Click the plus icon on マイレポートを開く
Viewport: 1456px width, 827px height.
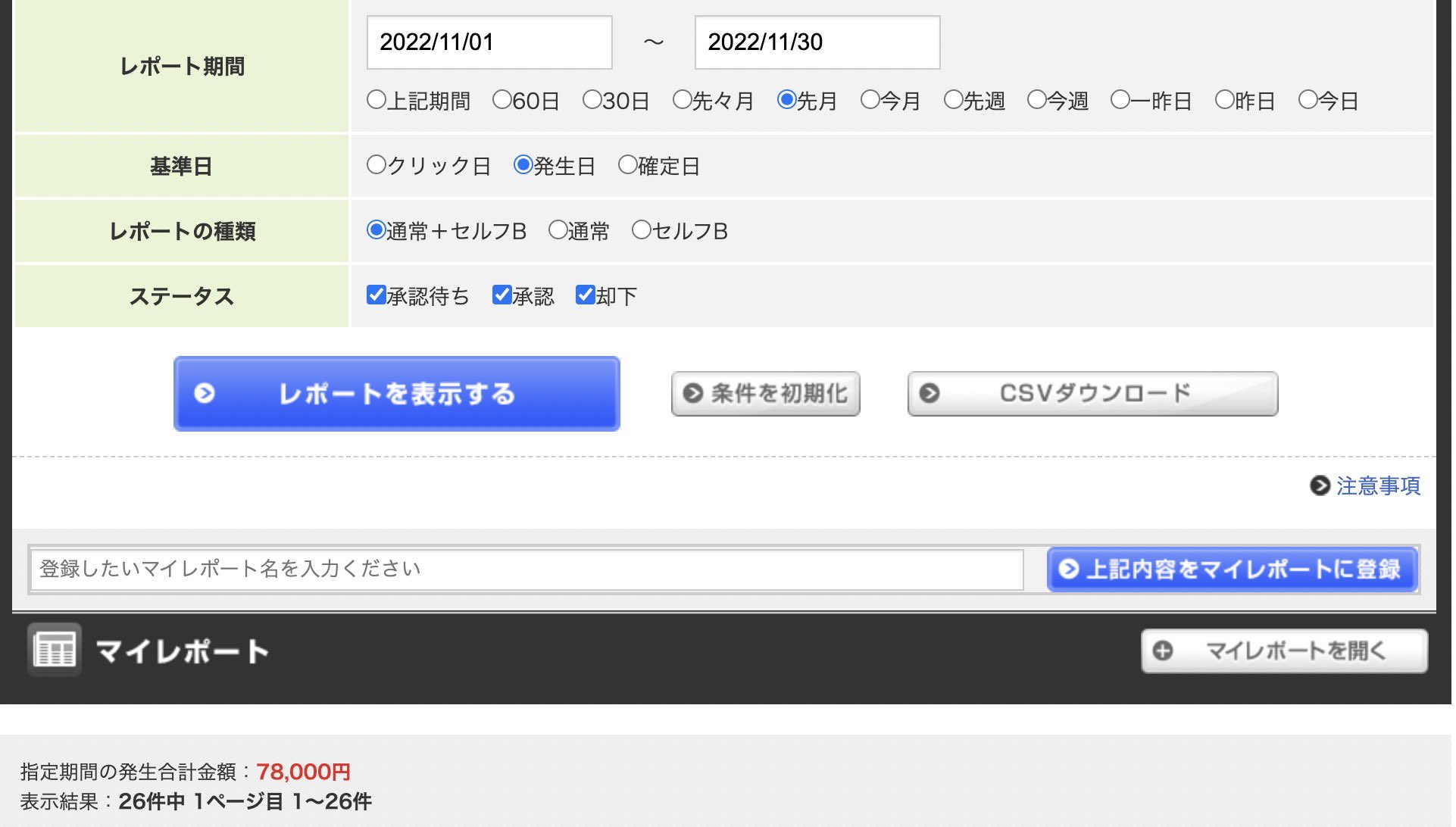[x=1162, y=651]
